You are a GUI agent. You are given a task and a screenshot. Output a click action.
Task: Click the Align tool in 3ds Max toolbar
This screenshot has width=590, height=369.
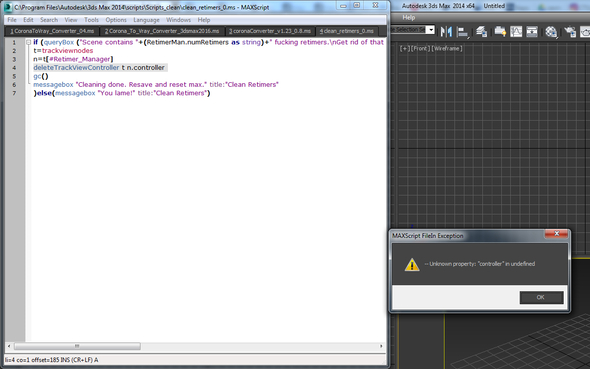pos(462,32)
